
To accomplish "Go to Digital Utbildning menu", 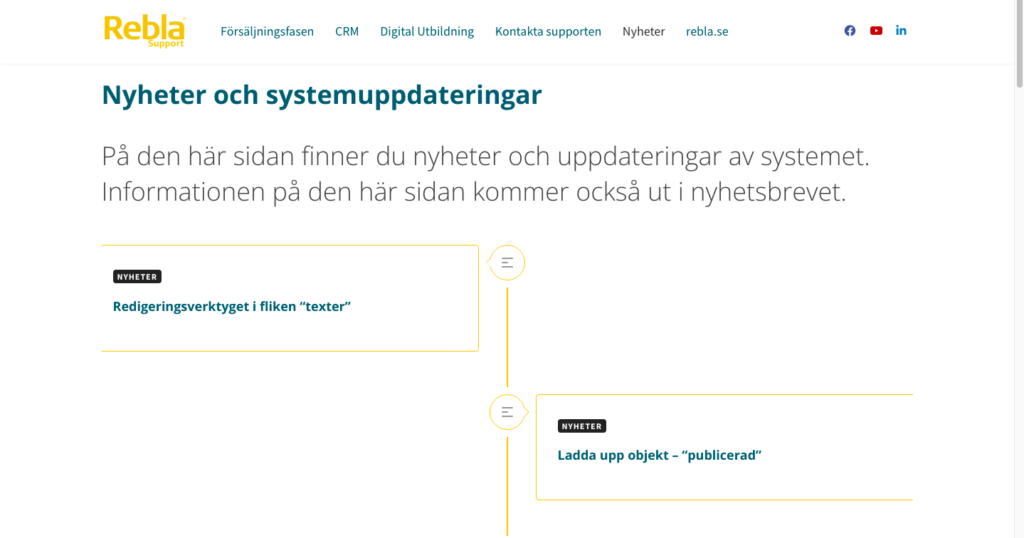I will pyautogui.click(x=427, y=31).
